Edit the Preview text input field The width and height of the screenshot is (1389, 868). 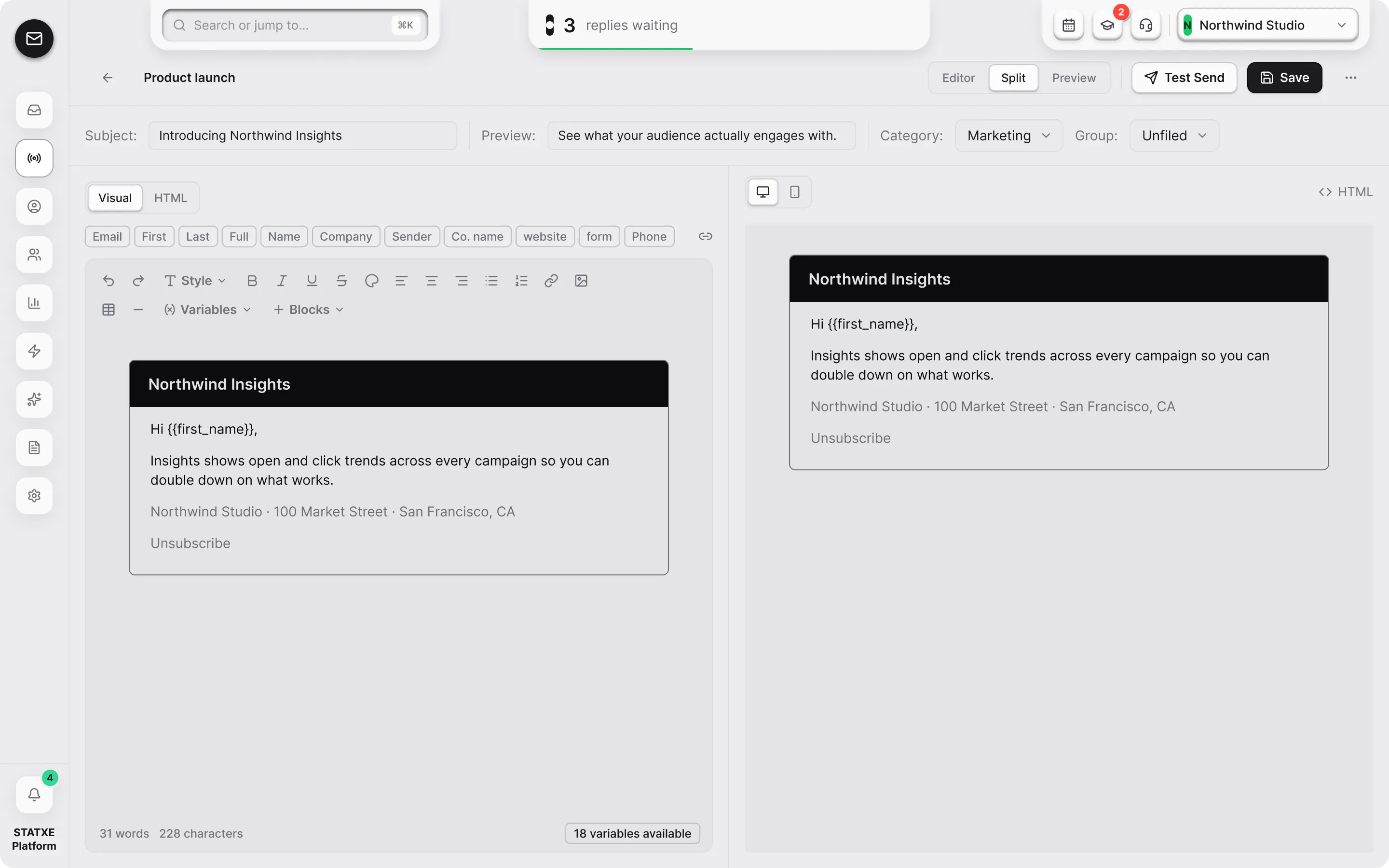tap(701, 136)
